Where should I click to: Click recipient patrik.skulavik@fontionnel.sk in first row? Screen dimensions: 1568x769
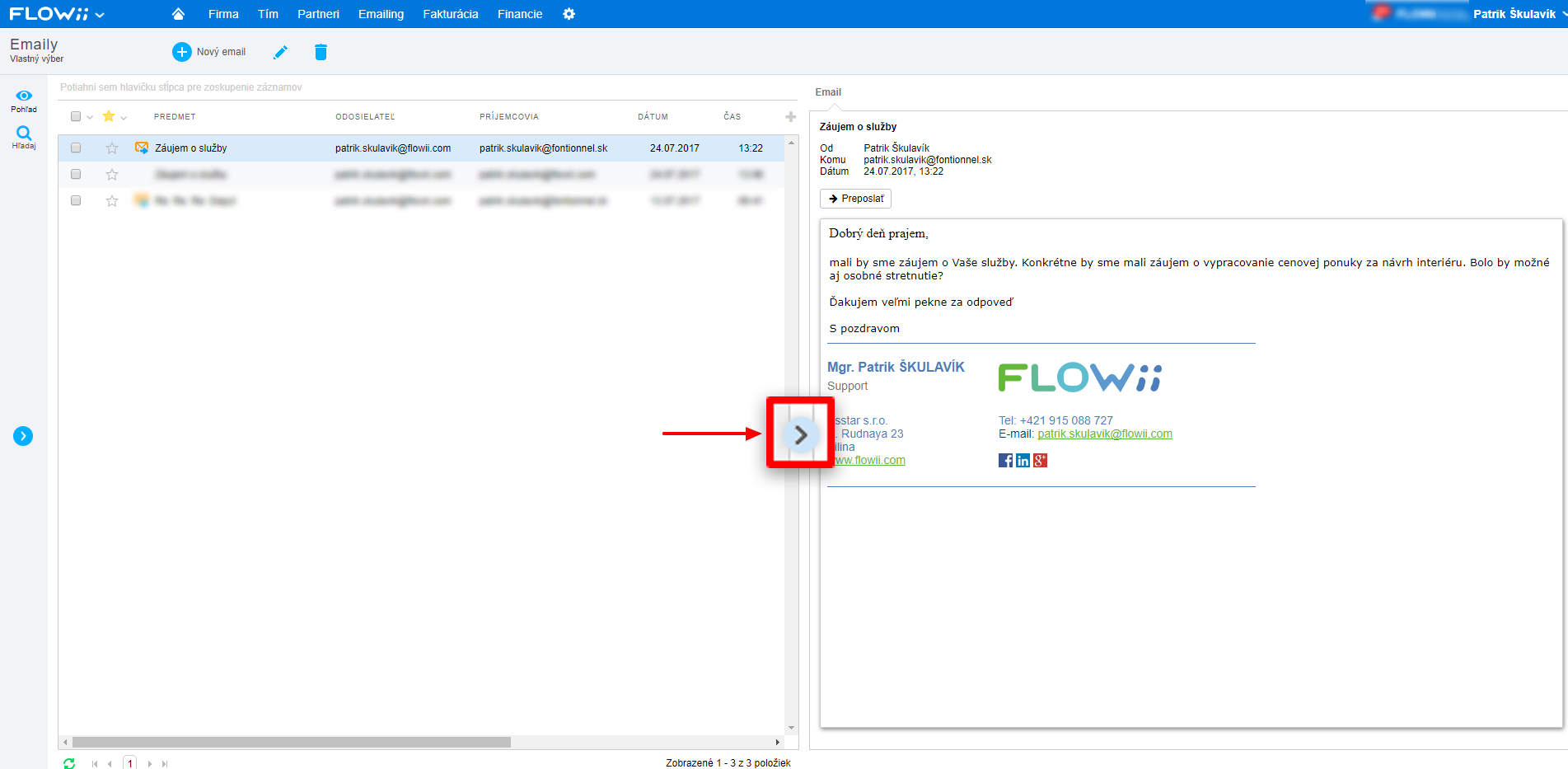[543, 148]
